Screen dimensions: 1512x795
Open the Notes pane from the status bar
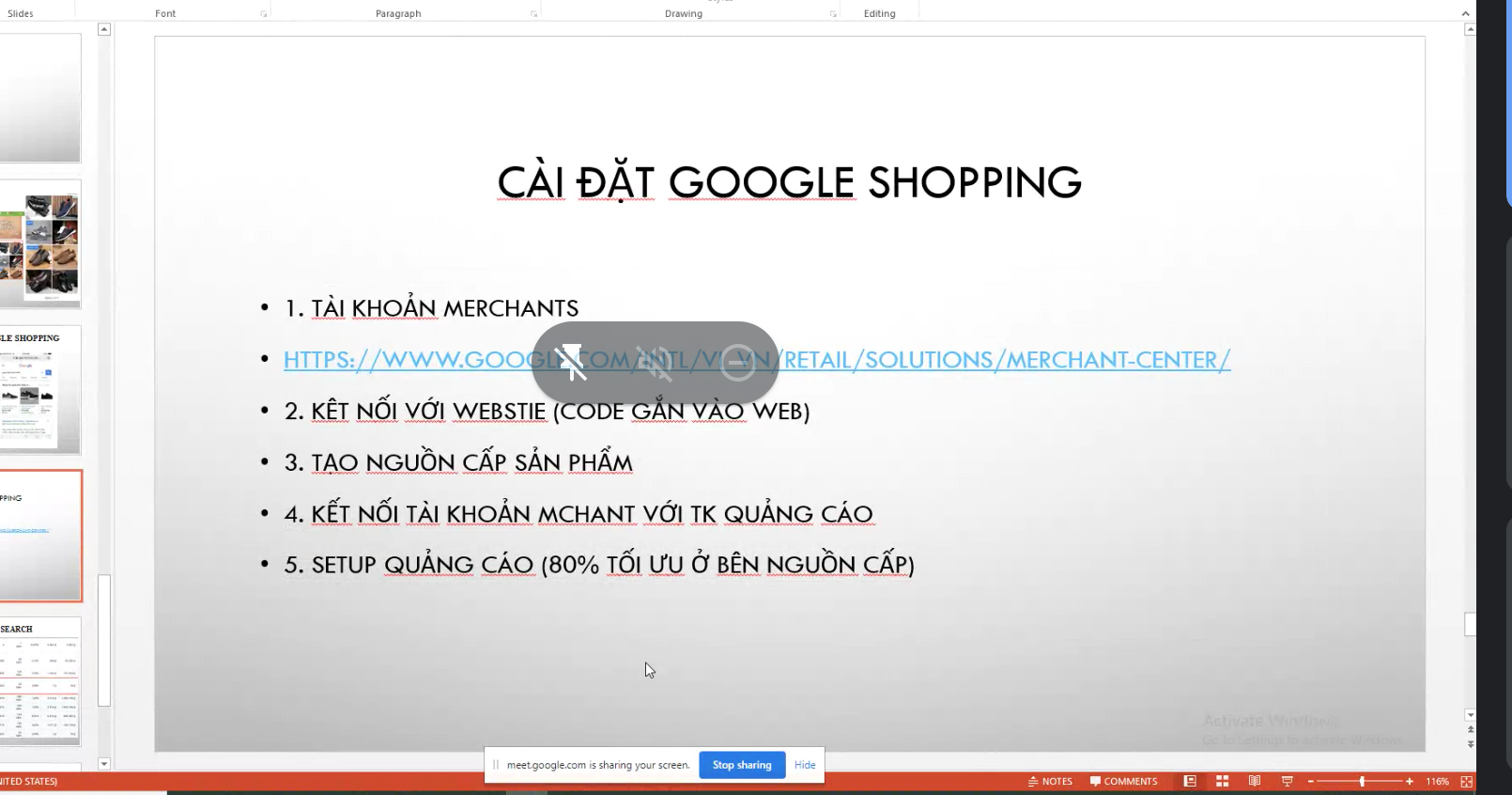1050,781
